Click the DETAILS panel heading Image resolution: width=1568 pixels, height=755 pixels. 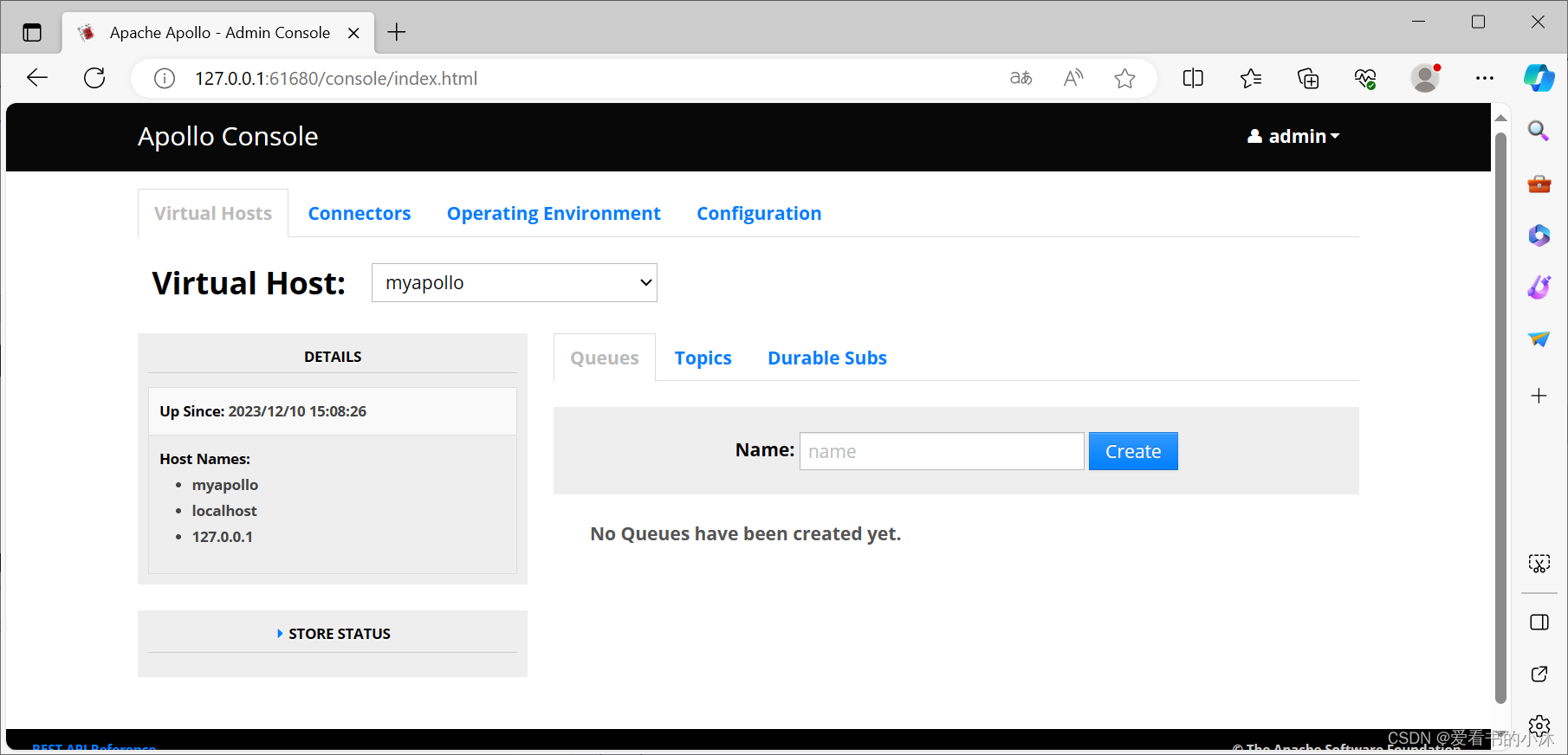tap(333, 357)
